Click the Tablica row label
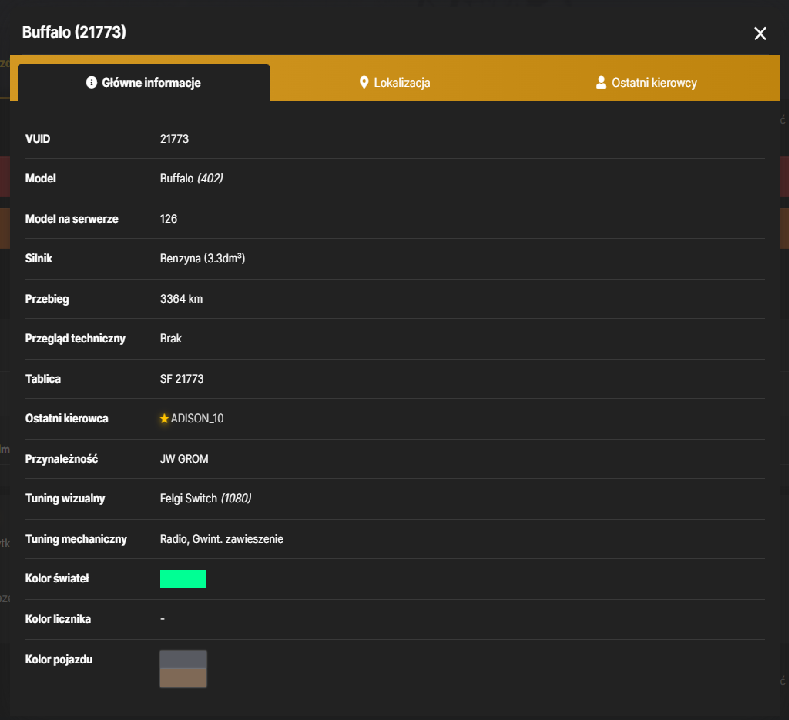789x720 pixels. 43,379
